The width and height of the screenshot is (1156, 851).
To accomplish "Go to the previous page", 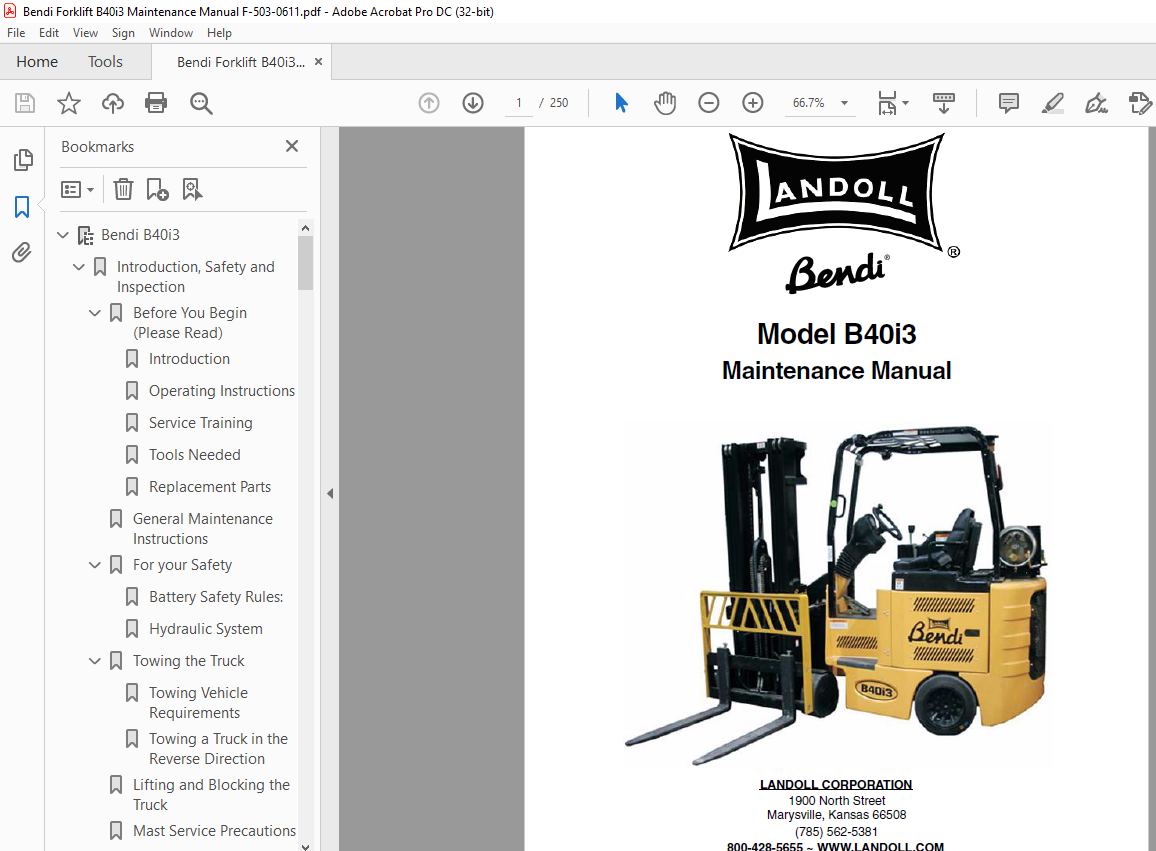I will 429,103.
